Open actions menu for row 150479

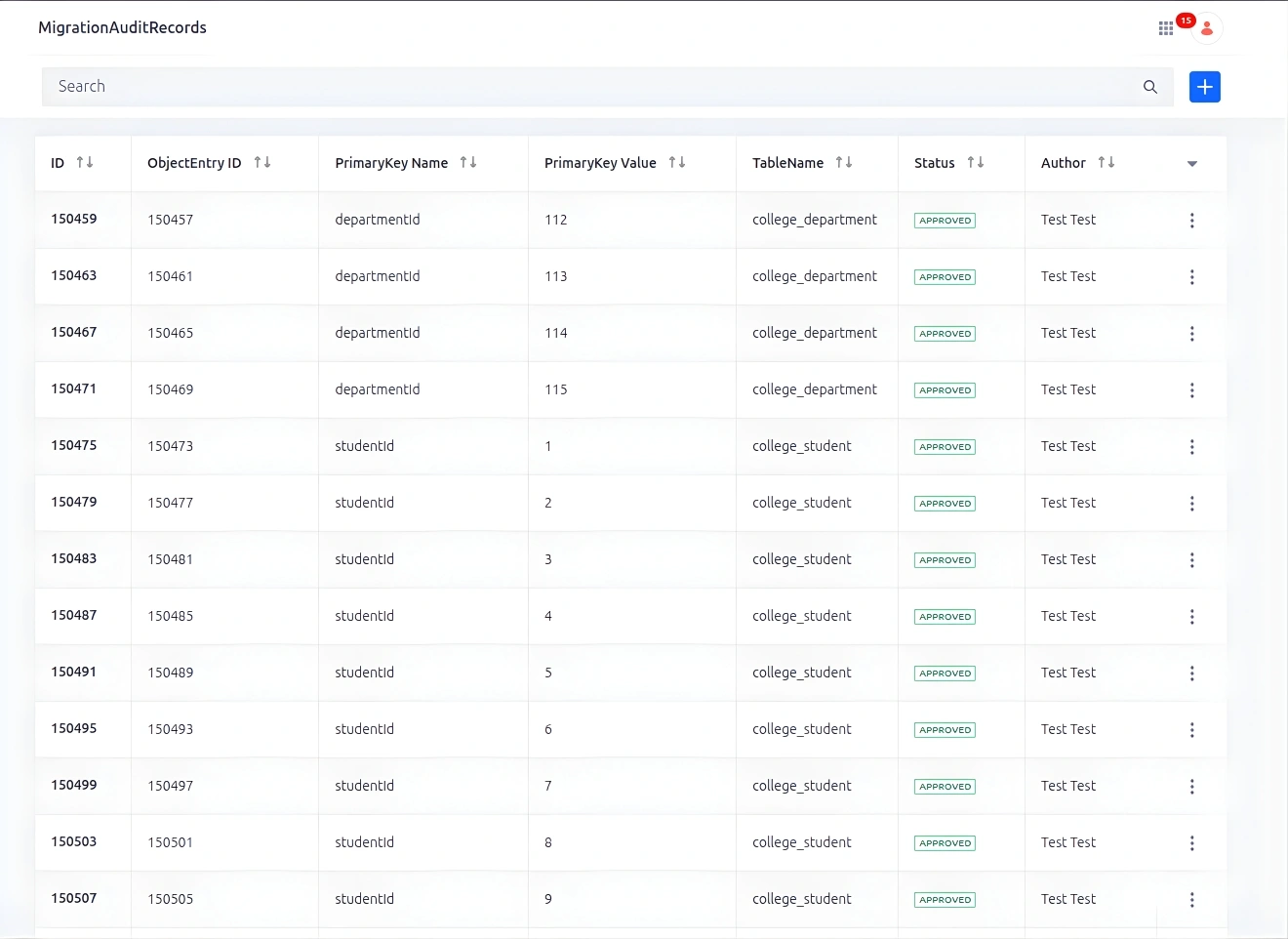(1192, 504)
